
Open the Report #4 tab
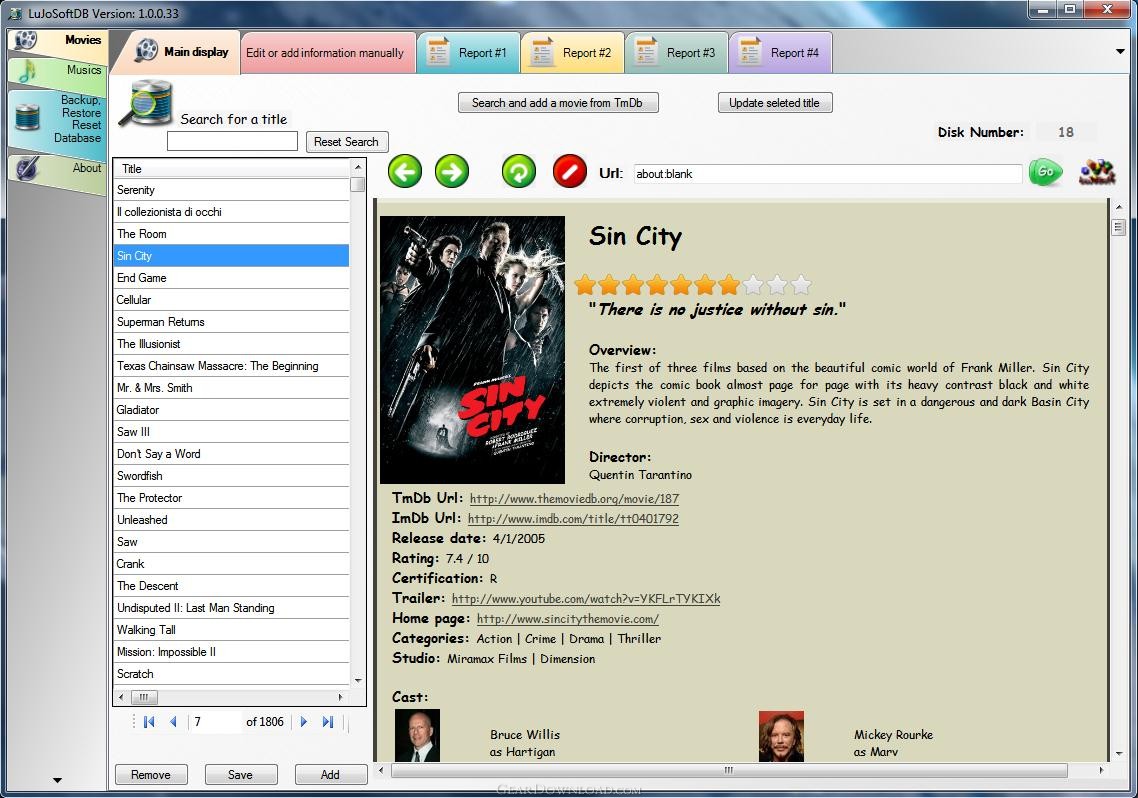point(780,52)
